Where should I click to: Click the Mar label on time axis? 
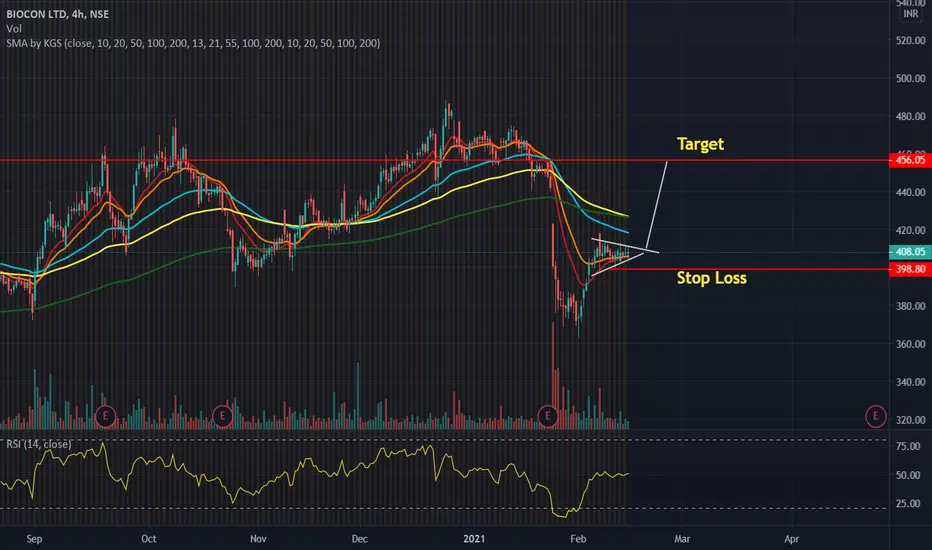[x=682, y=539]
